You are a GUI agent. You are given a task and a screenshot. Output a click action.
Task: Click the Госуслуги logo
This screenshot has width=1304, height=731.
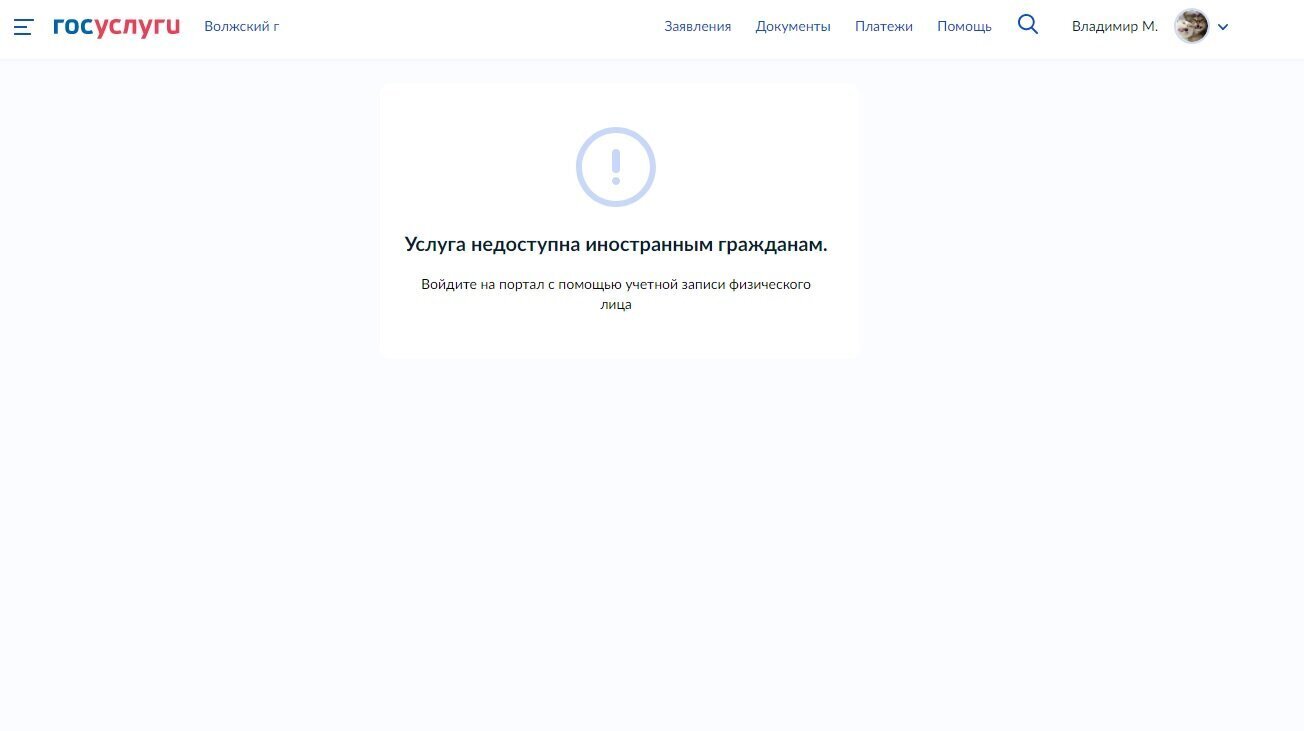[x=116, y=27]
